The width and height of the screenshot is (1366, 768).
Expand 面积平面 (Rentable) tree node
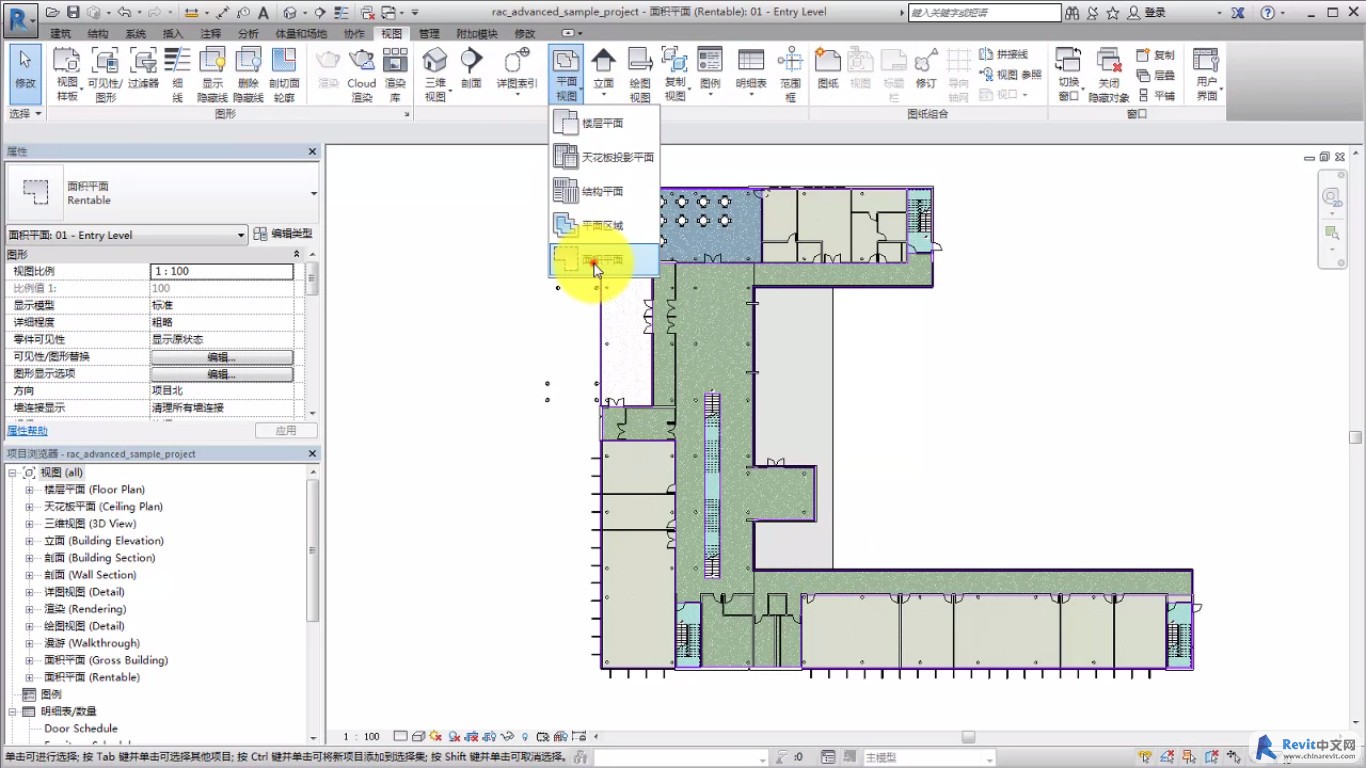click(x=30, y=677)
